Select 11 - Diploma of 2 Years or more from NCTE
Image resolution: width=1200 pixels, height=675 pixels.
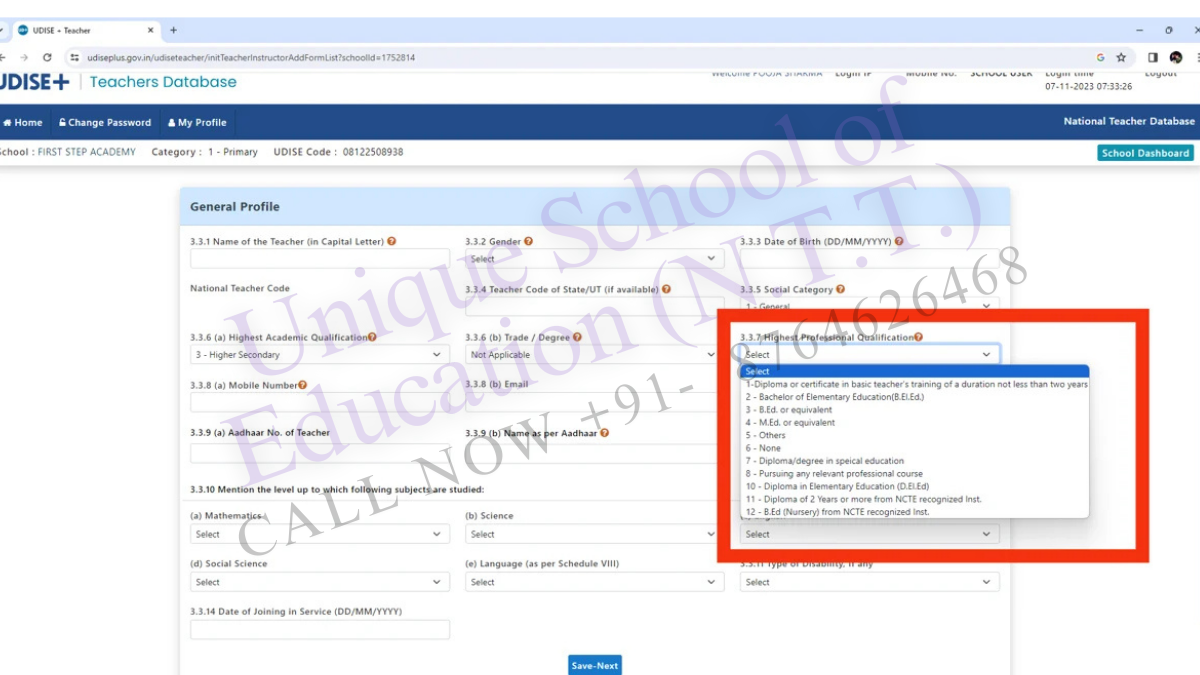(915, 499)
